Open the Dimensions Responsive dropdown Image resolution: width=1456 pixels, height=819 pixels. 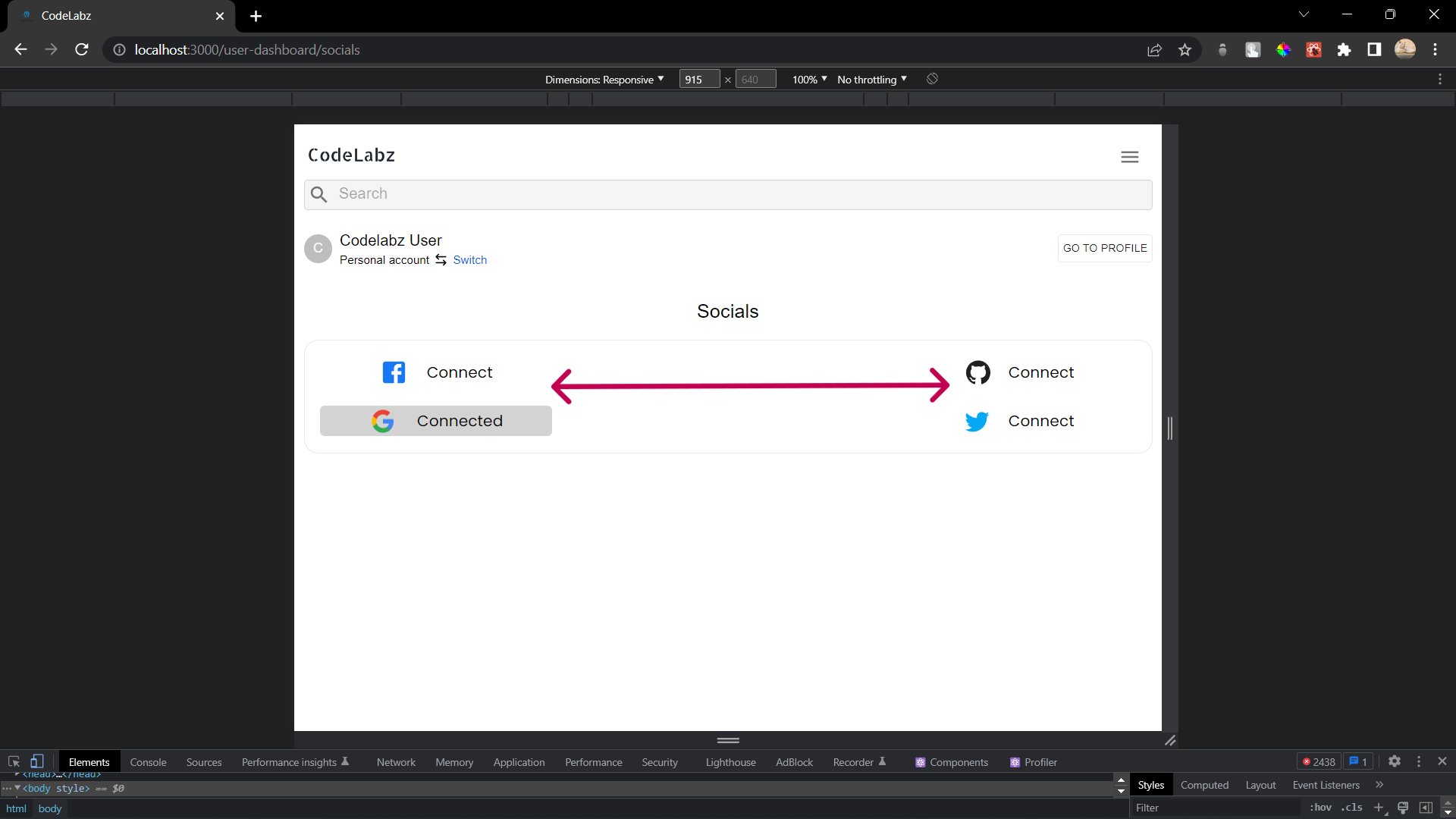point(604,79)
